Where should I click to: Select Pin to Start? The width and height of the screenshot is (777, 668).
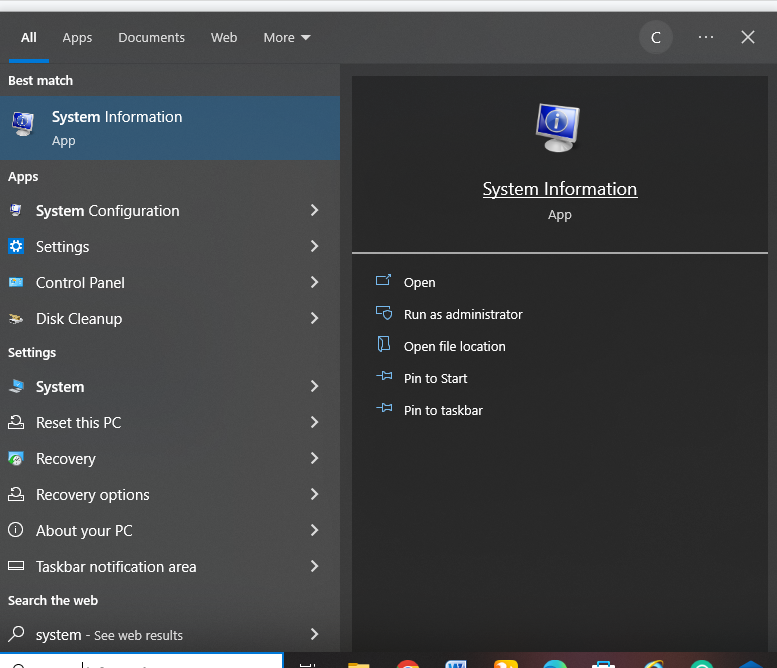[435, 379]
